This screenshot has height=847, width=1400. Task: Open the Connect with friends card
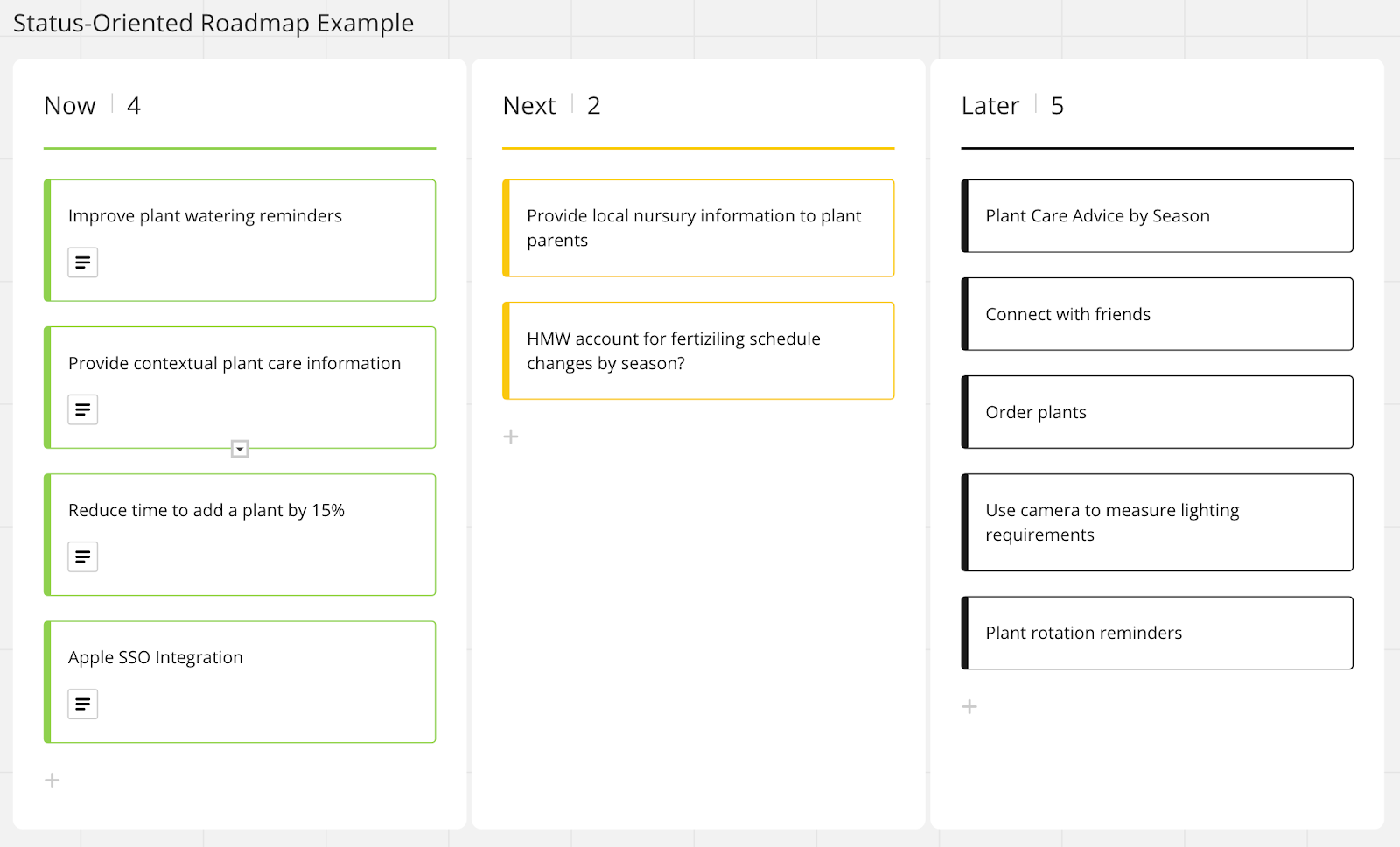click(1157, 314)
